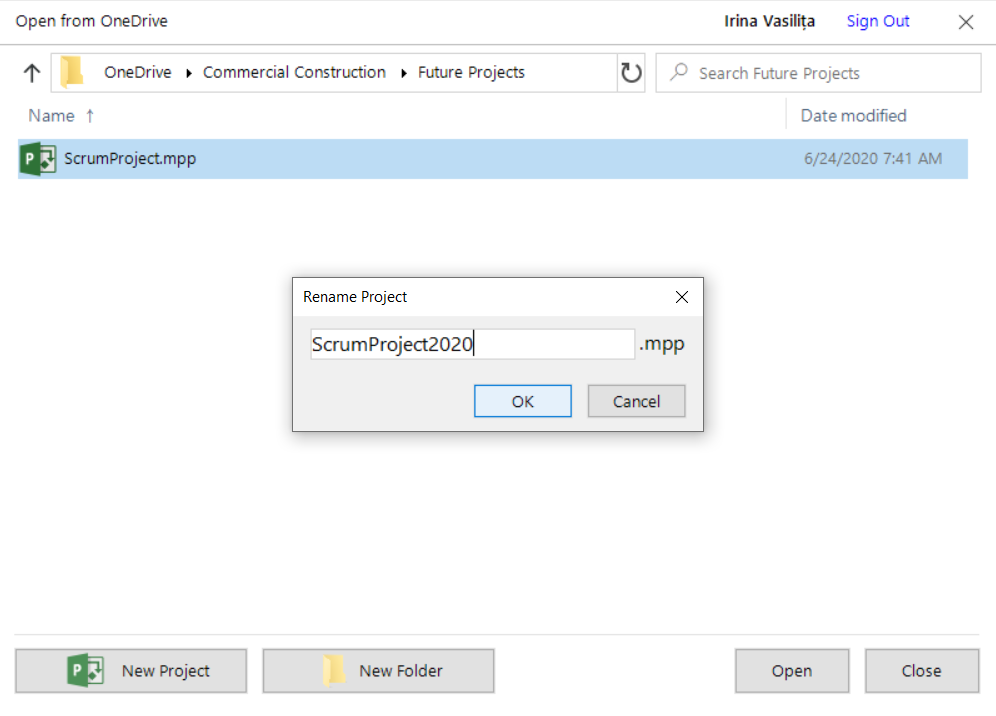Screen dimensions: 996x716
Task: Click the New Project button
Action: [x=131, y=671]
